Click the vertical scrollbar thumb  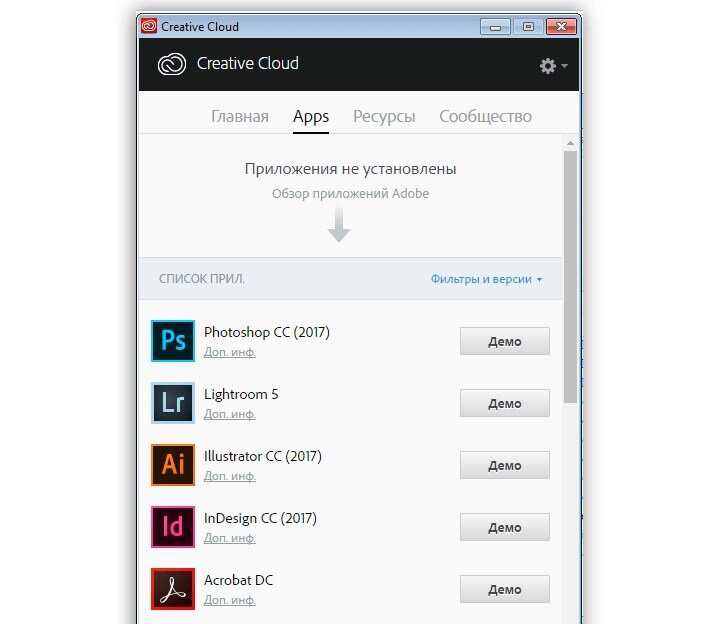tap(570, 277)
